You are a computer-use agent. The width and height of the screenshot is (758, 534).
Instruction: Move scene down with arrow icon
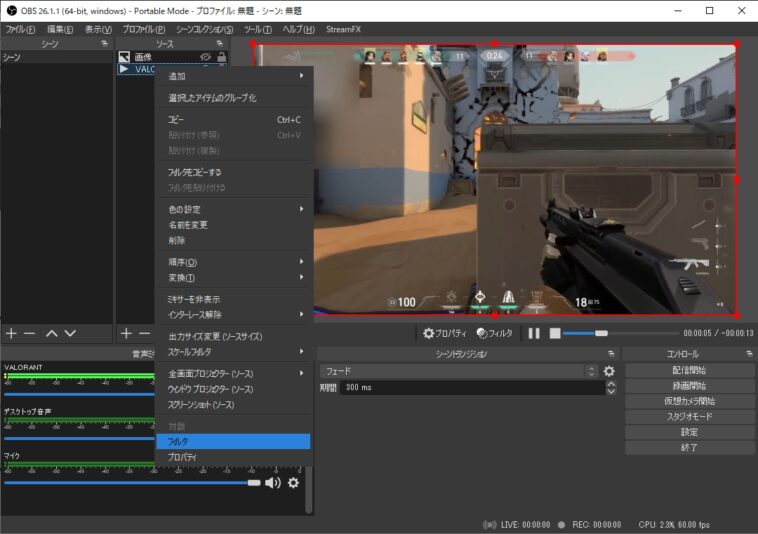coord(70,333)
